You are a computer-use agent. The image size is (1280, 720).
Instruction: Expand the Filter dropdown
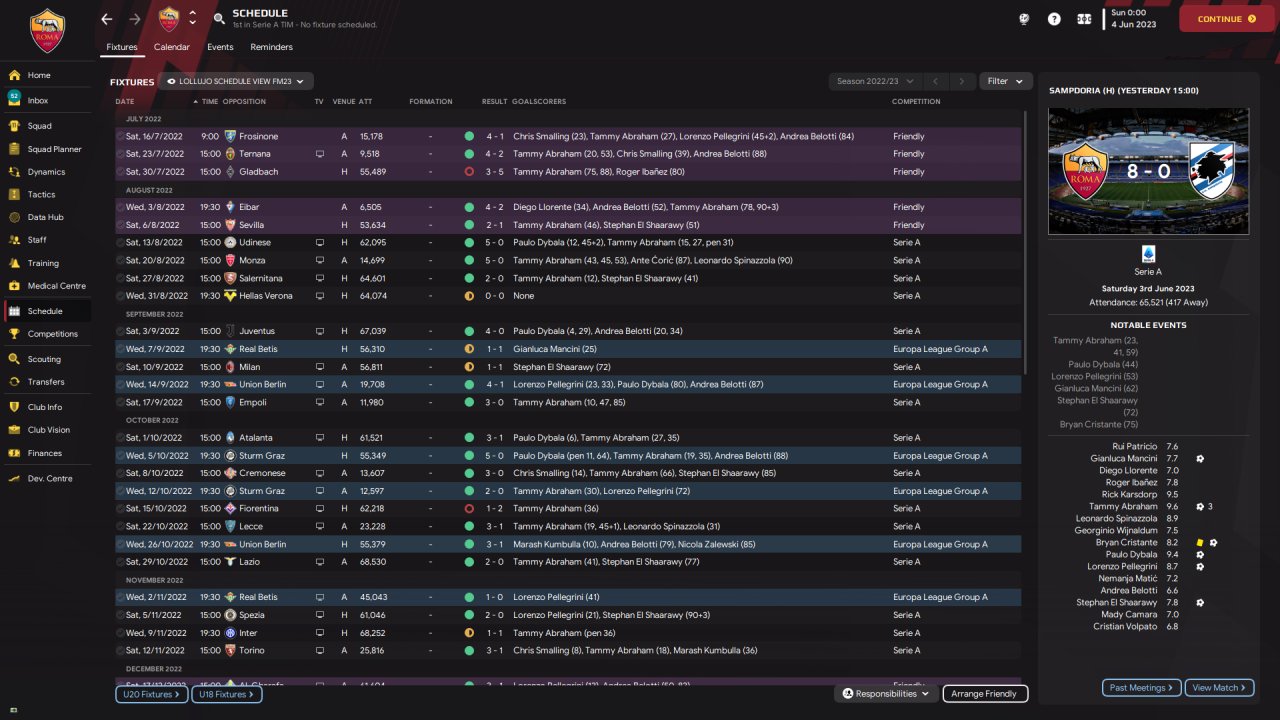tap(1006, 81)
